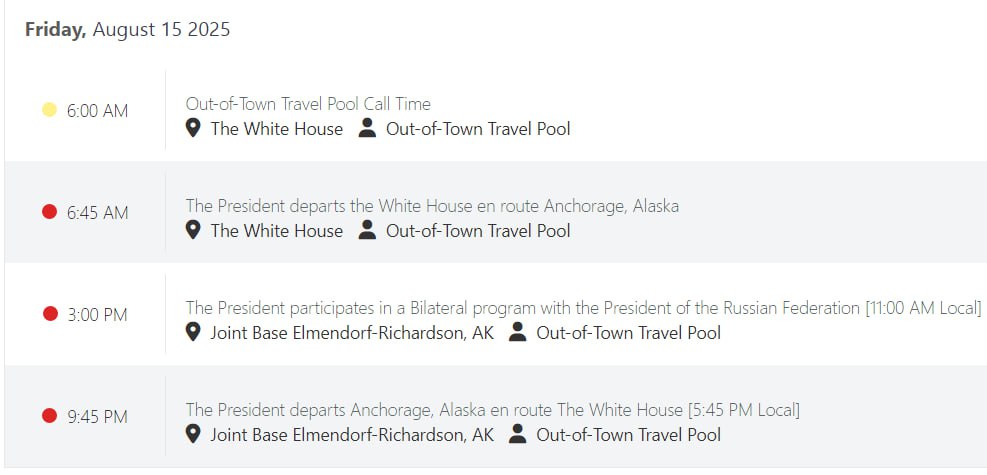This screenshot has height=475, width=987.
Task: Click the location pin icon in the 9:45 PM row
Action: point(194,434)
